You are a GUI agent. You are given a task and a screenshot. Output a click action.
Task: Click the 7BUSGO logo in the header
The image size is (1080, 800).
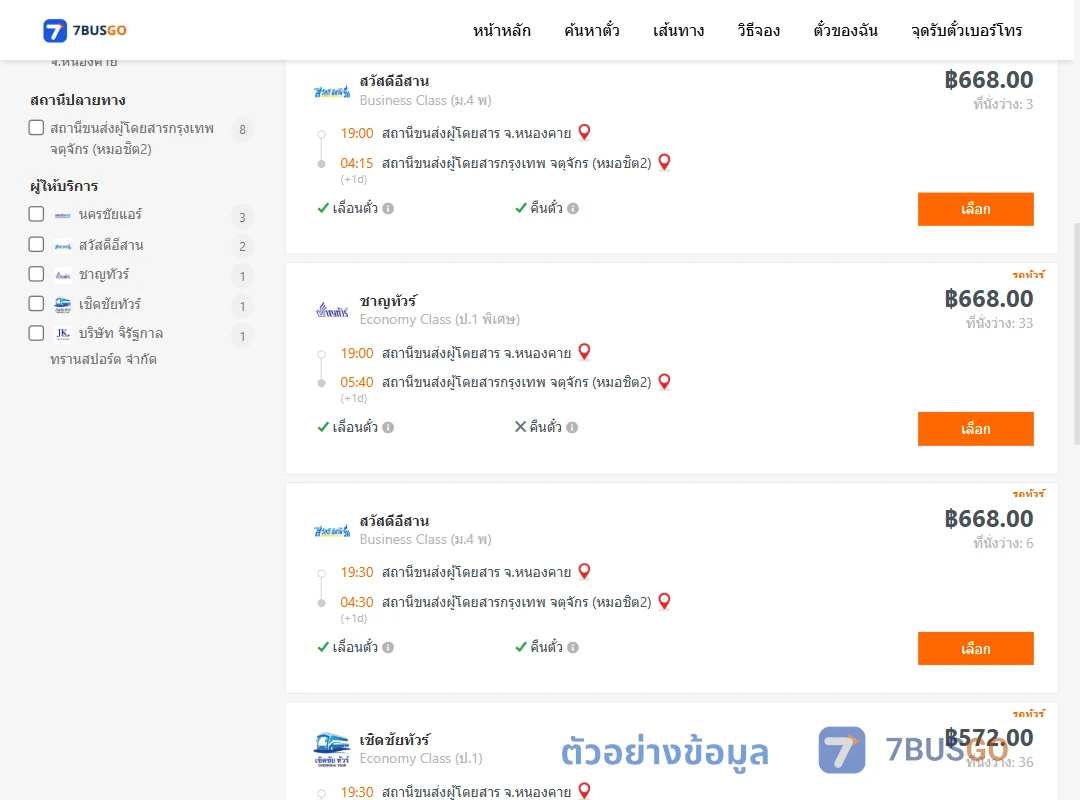(x=85, y=30)
